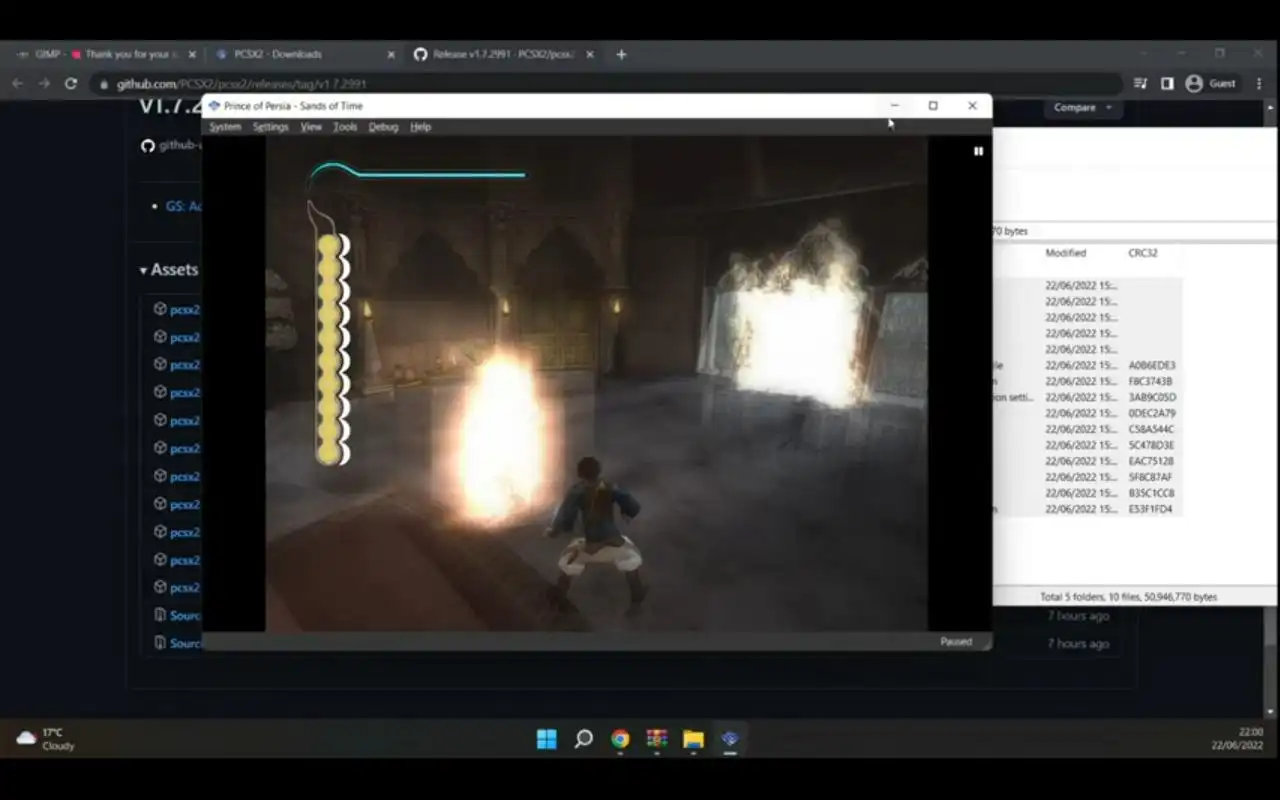Sort archive list by Modified column

(x=1066, y=253)
